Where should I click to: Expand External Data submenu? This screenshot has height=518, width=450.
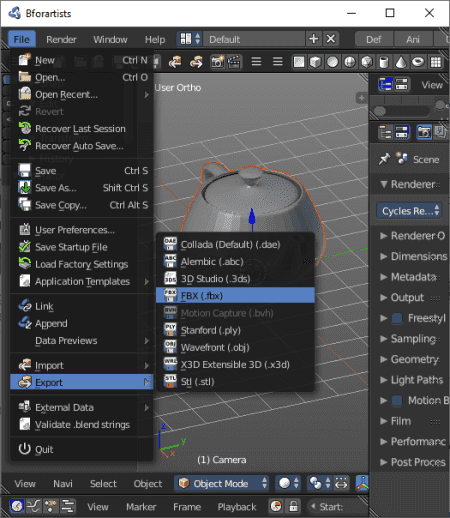coord(82,407)
